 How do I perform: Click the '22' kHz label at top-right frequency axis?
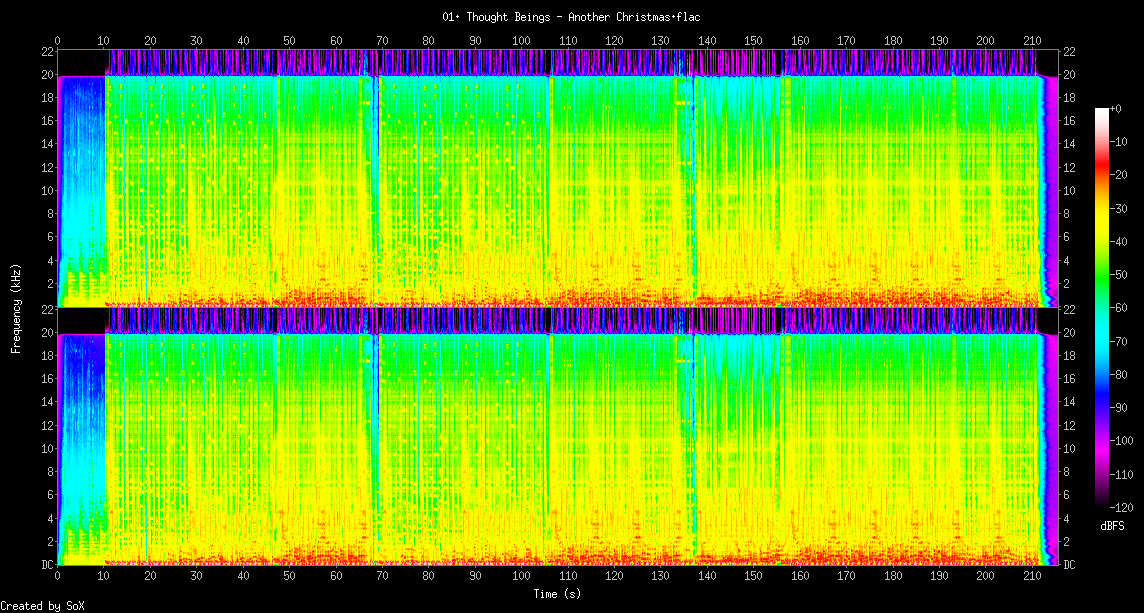pyautogui.click(x=1069, y=51)
